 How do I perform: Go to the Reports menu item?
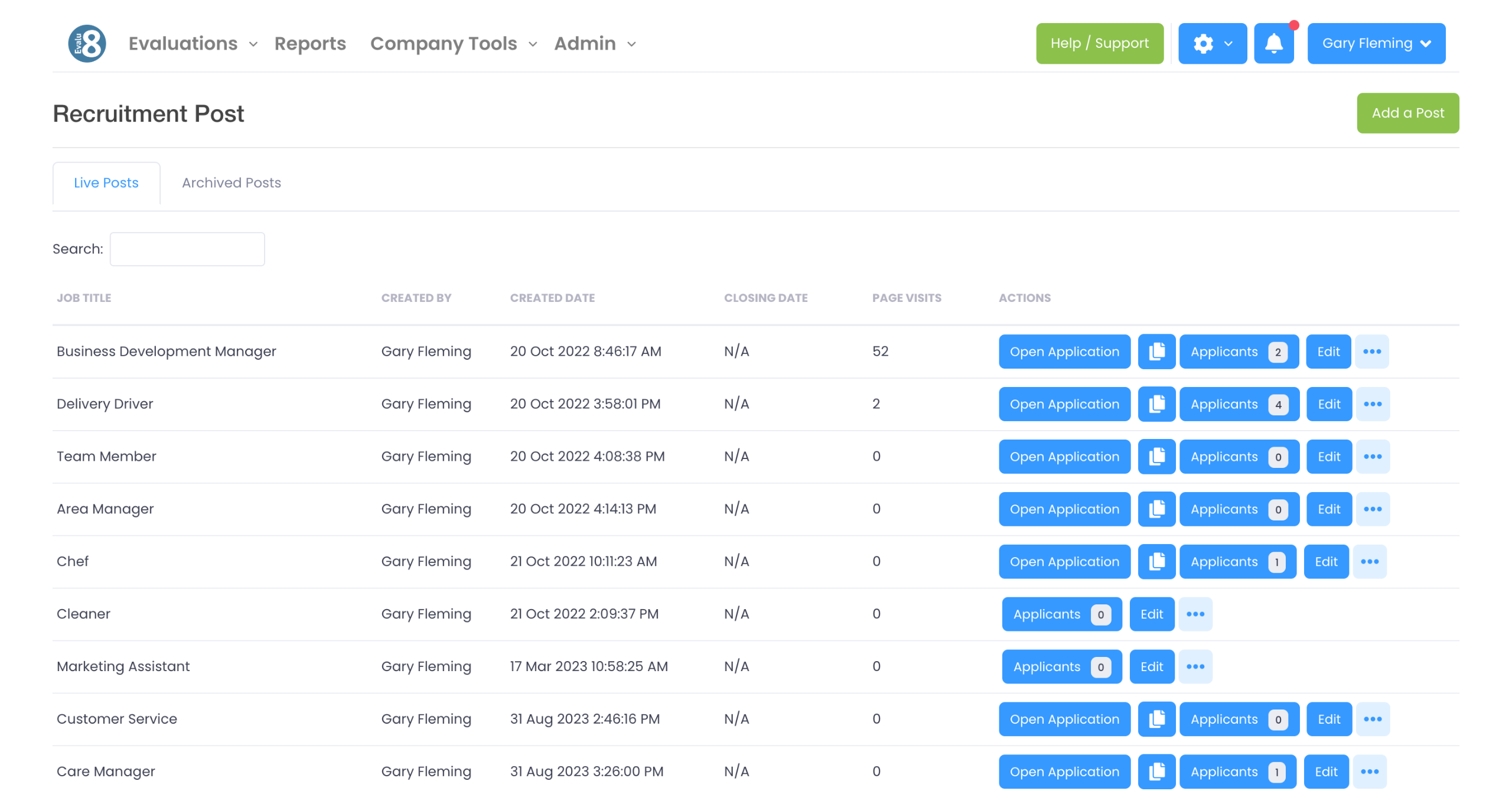pos(310,43)
